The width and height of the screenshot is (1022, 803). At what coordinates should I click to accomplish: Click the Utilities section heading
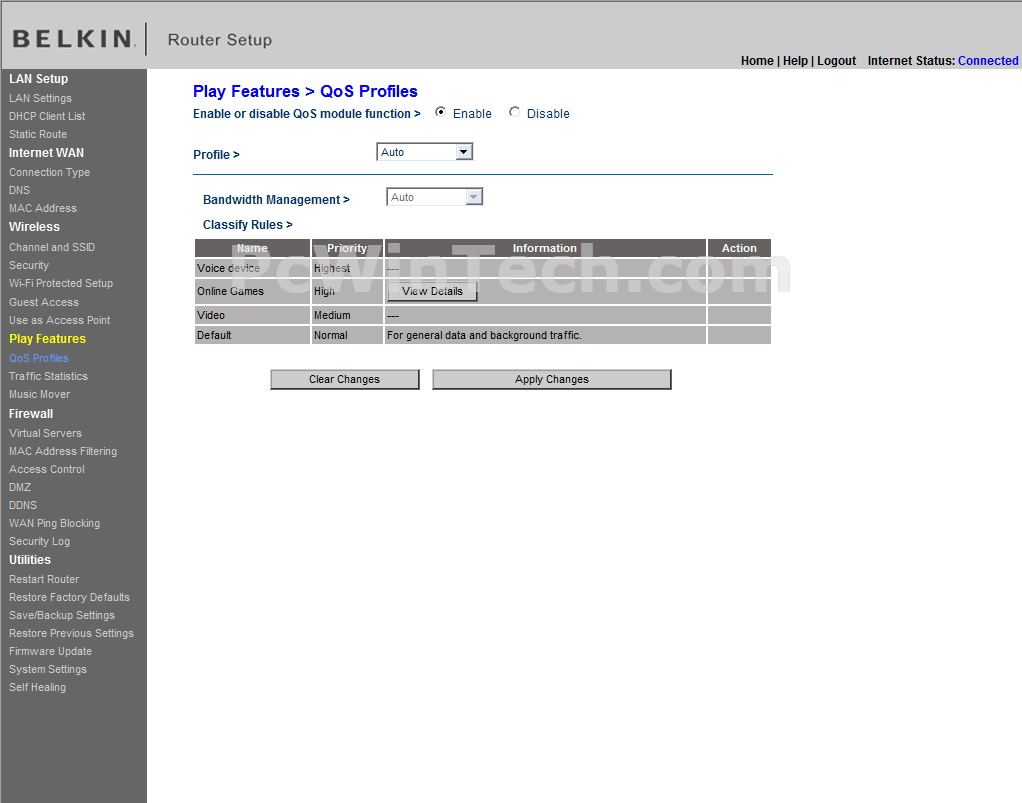pyautogui.click(x=29, y=560)
